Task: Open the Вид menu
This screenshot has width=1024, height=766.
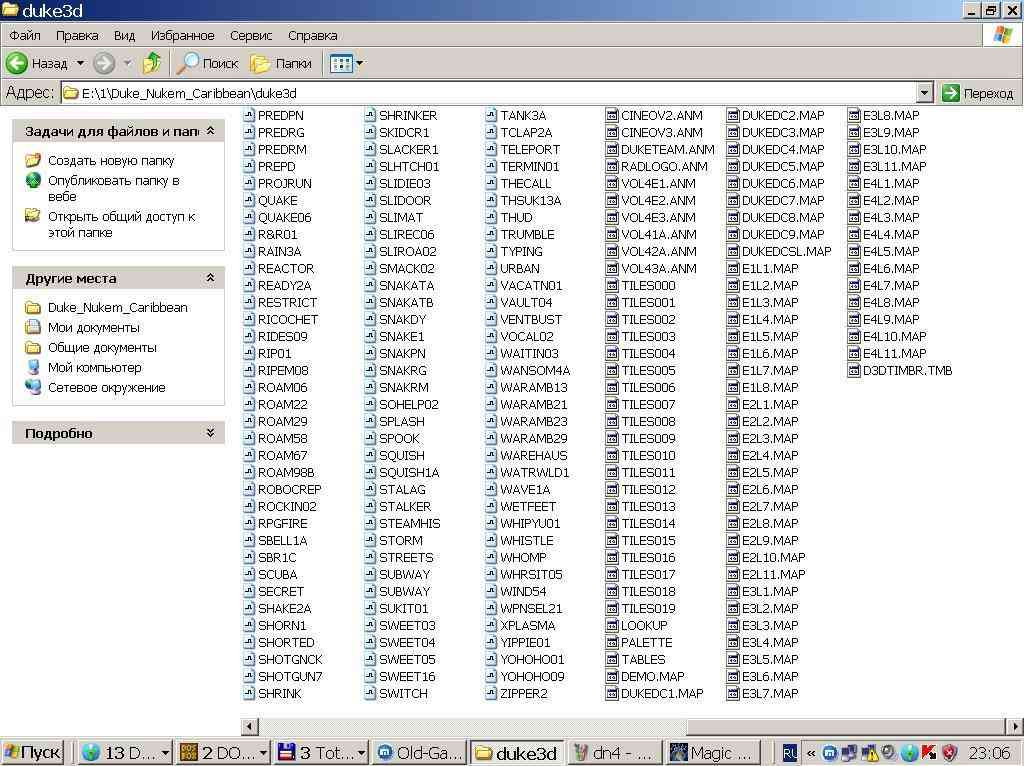Action: 124,35
